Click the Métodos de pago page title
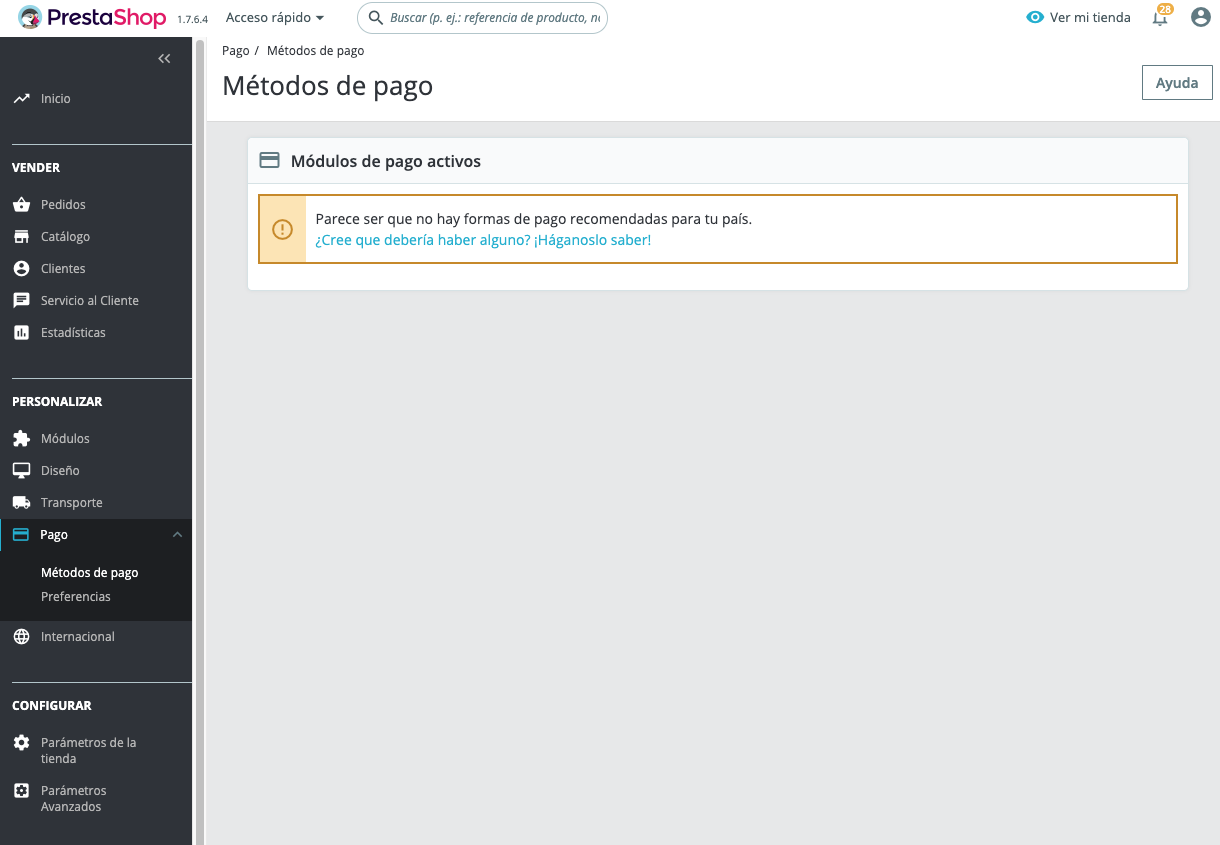Viewport: 1220px width, 845px height. point(328,86)
